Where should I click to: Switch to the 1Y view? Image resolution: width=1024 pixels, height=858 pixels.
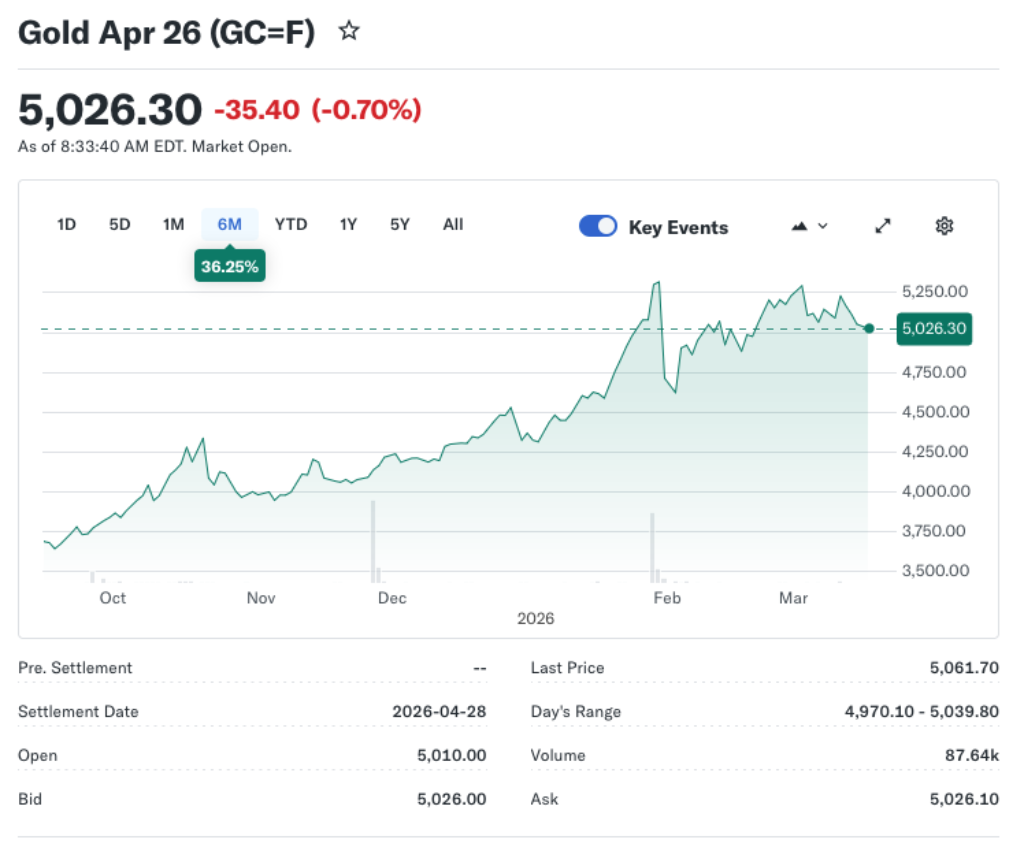348,225
